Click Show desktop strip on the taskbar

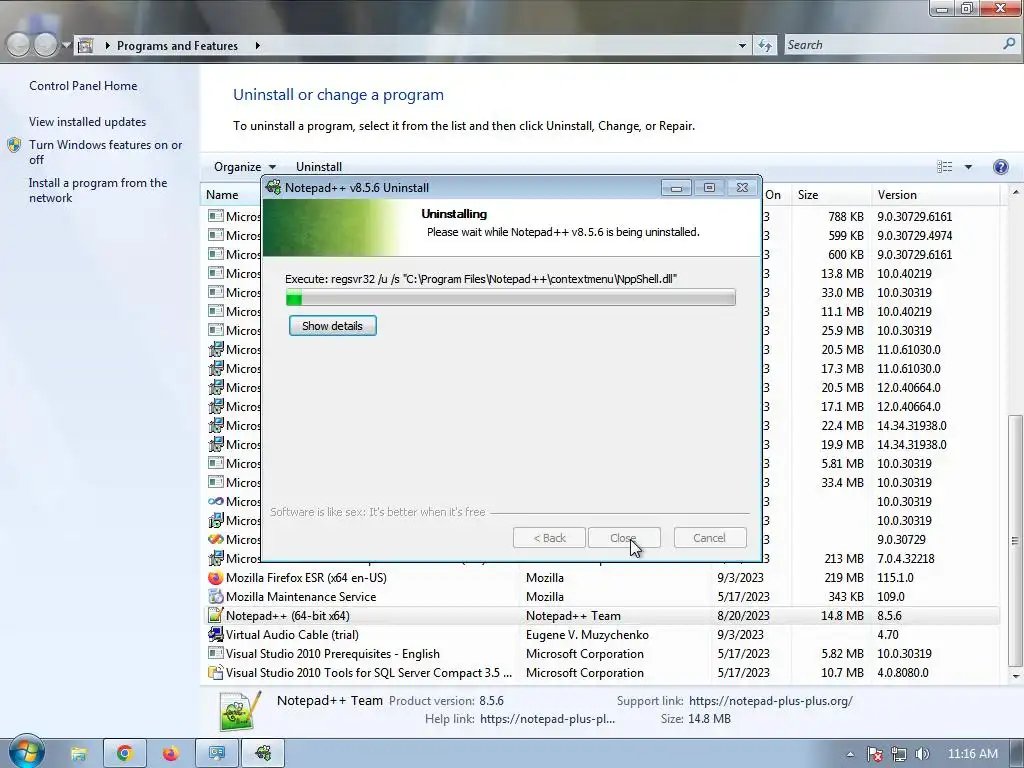pyautogui.click(x=1018, y=754)
